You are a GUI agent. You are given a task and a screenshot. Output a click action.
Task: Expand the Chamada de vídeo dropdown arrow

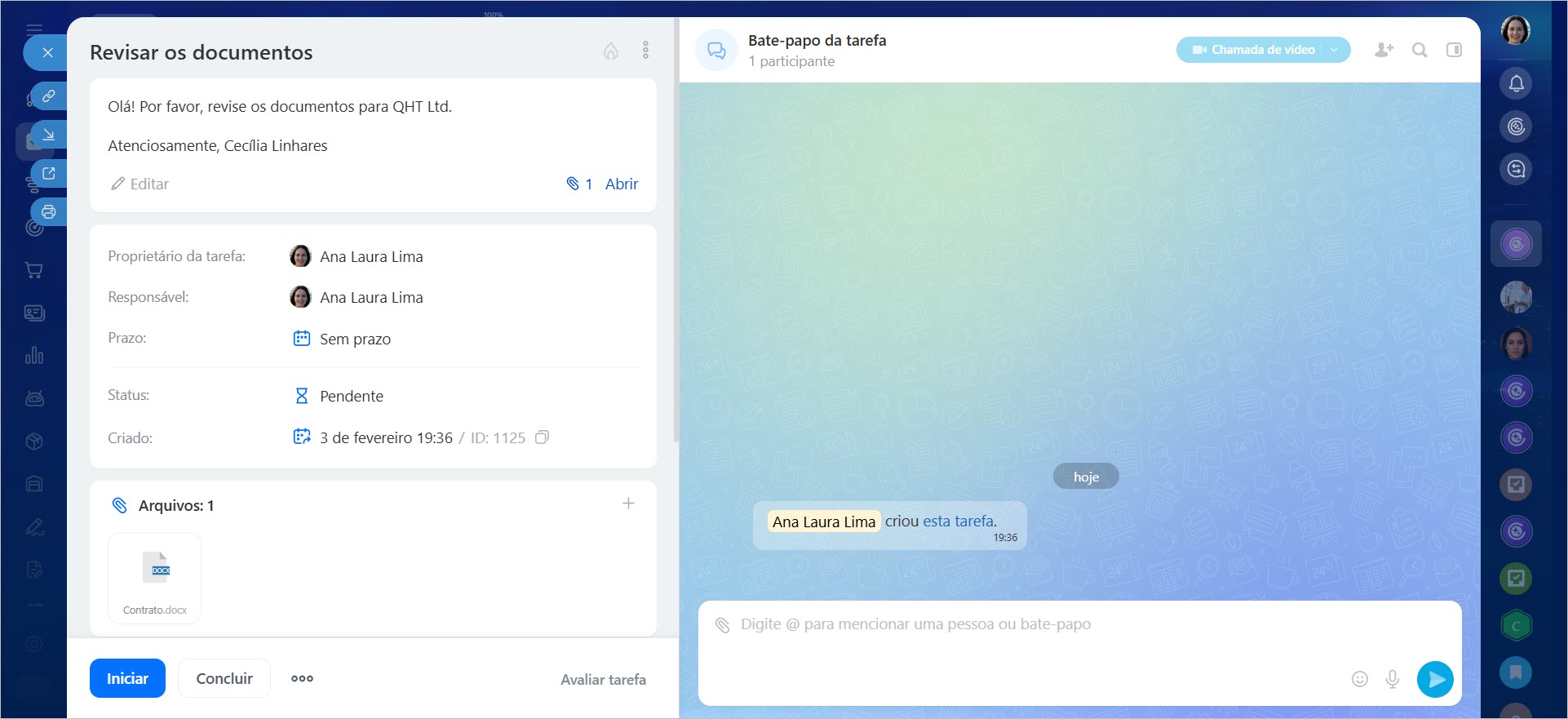click(1334, 50)
